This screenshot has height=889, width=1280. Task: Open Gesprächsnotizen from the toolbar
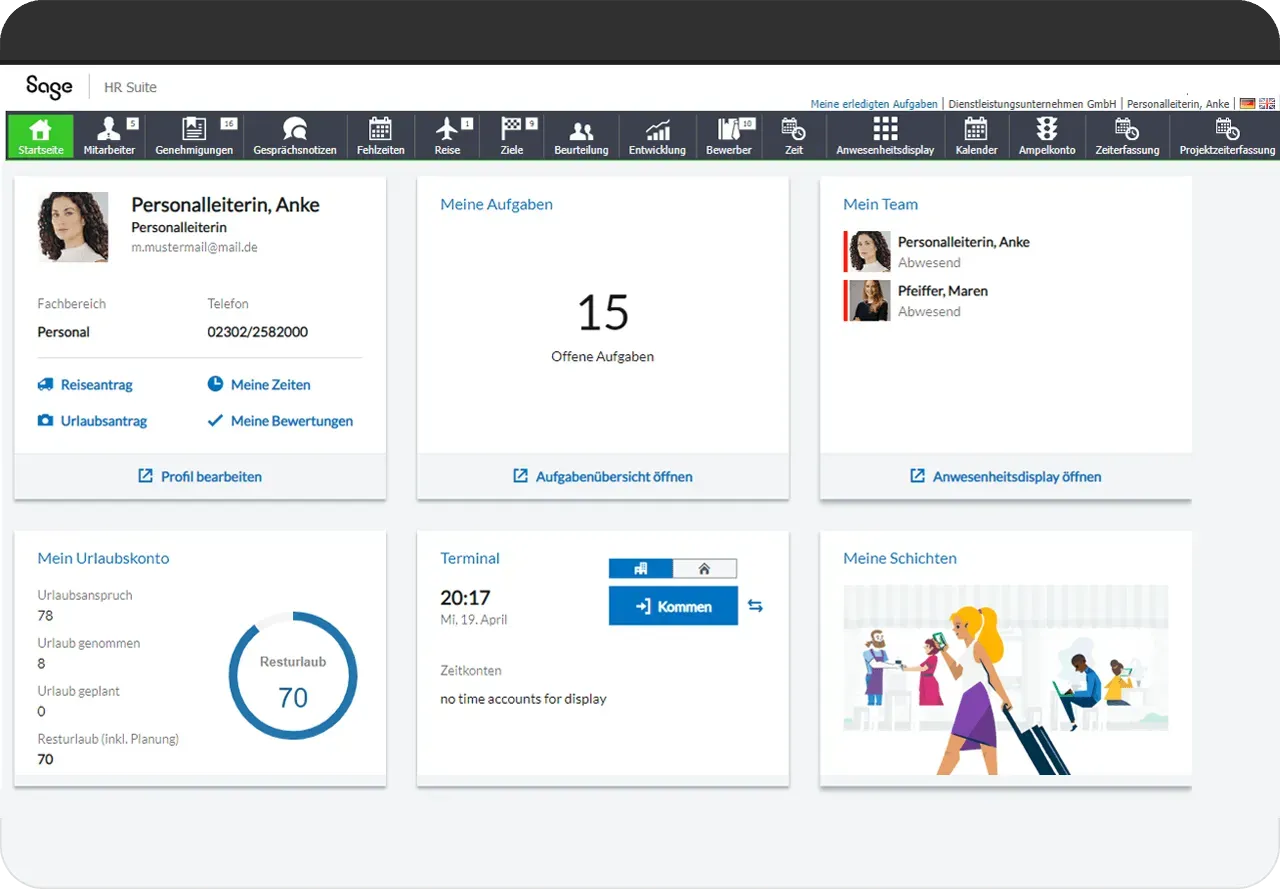click(x=294, y=136)
